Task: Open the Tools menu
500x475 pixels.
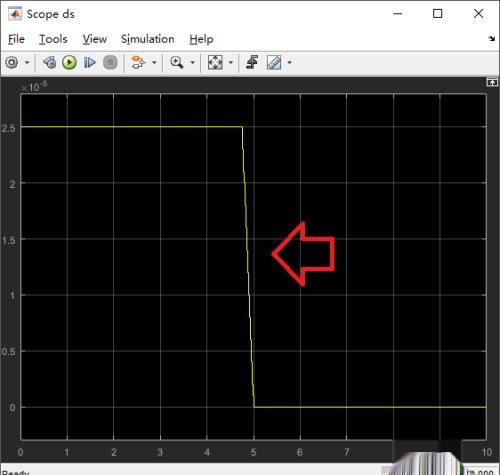Action: (53, 39)
